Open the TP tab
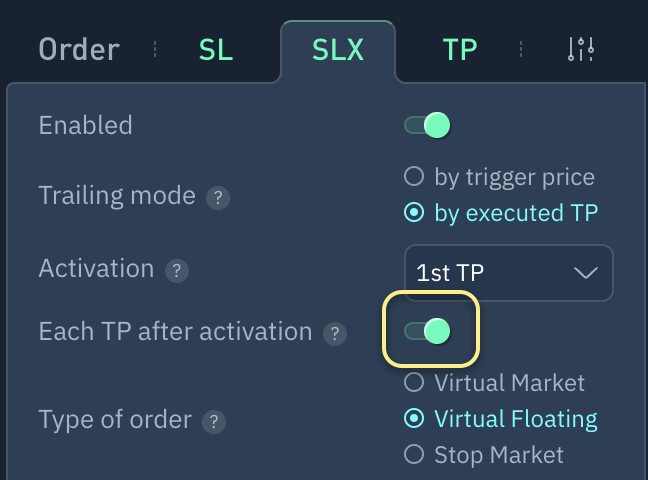 459,50
